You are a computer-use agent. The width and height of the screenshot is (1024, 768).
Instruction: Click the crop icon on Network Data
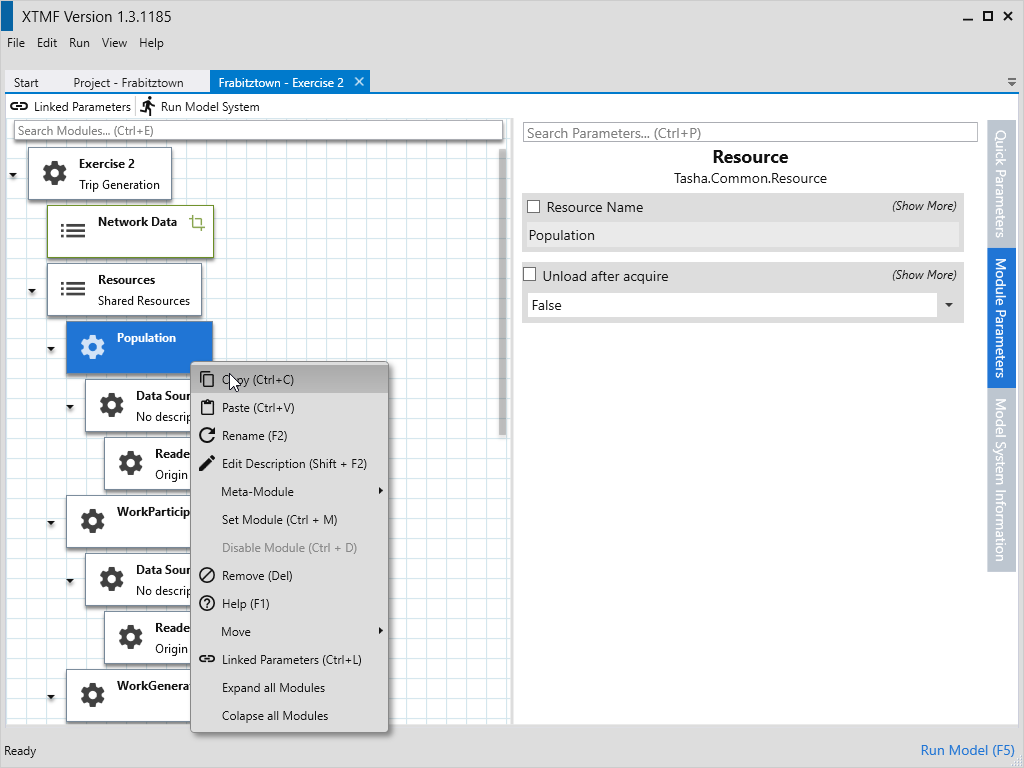(197, 223)
